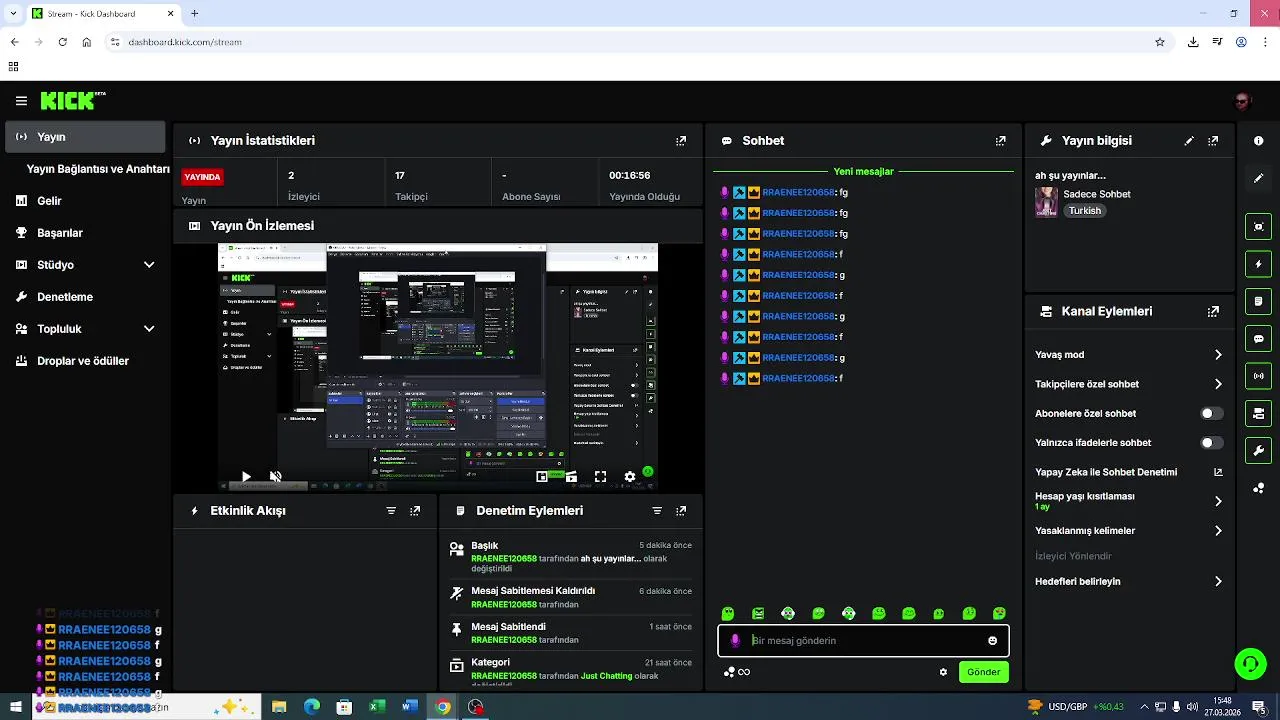Viewport: 1280px width, 720px height.
Task: Pop out the Sohbet chat panel
Action: 1001,141
